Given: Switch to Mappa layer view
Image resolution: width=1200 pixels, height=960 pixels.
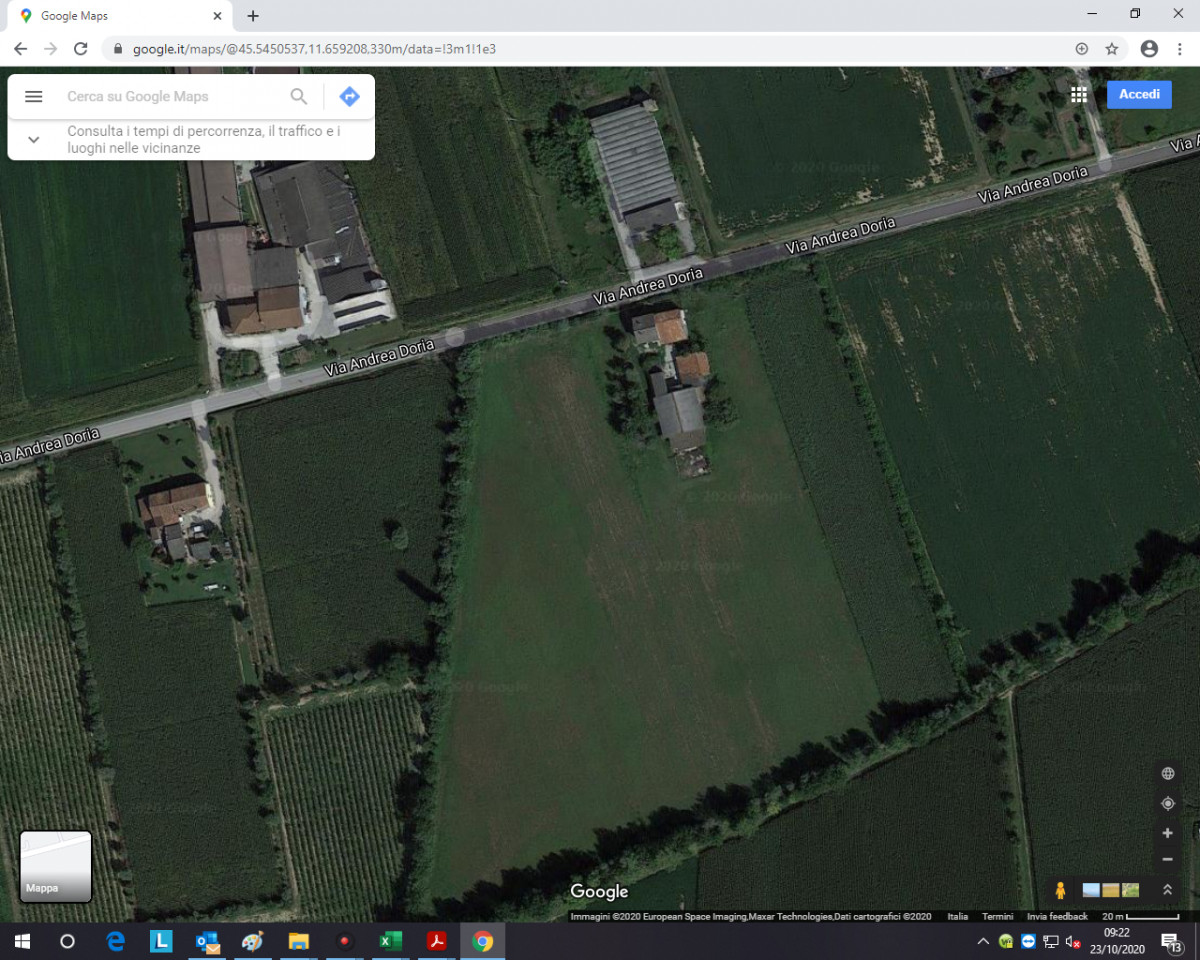Looking at the screenshot, I should [56, 866].
